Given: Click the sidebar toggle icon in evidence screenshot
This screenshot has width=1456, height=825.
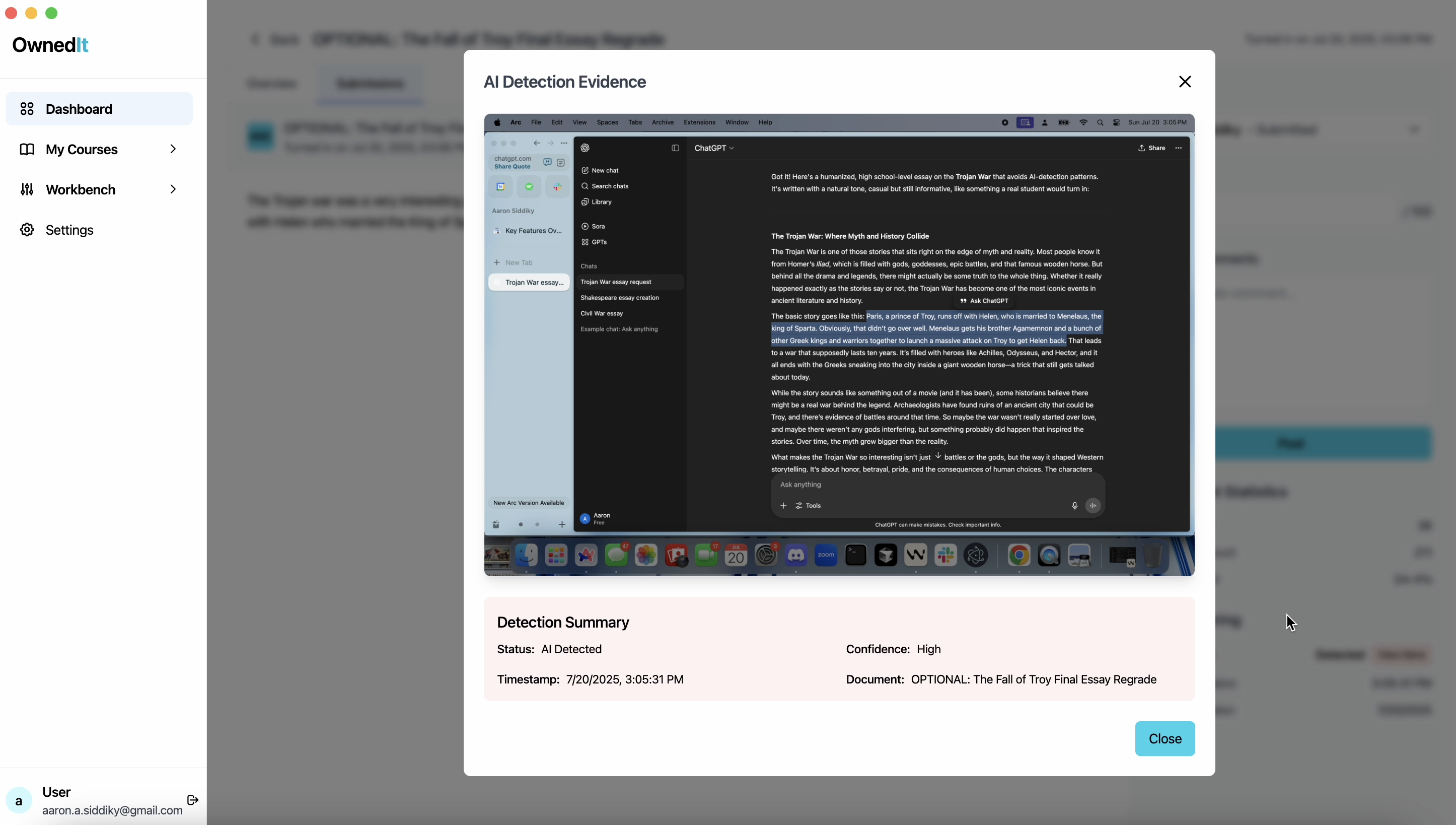Looking at the screenshot, I should (675, 148).
